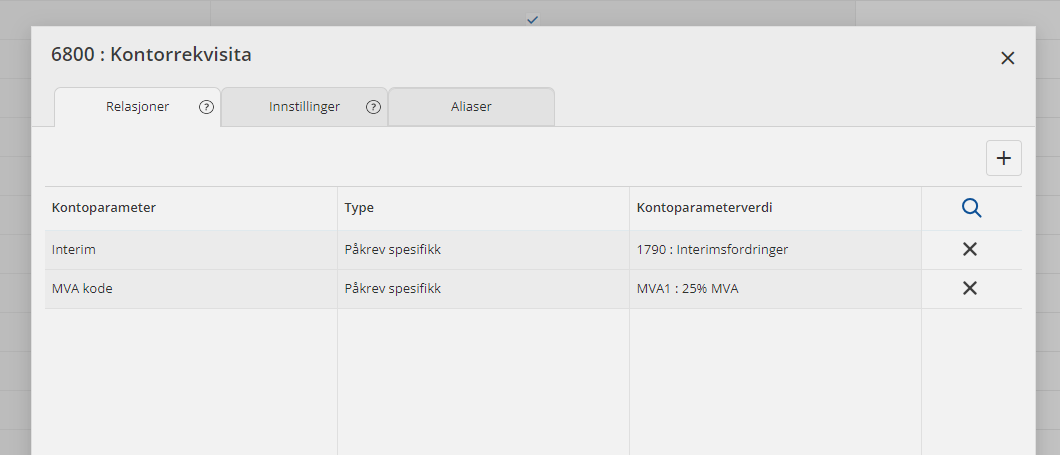The width and height of the screenshot is (1060, 455).
Task: Click the magnifier search icon in table header
Action: coord(971,208)
